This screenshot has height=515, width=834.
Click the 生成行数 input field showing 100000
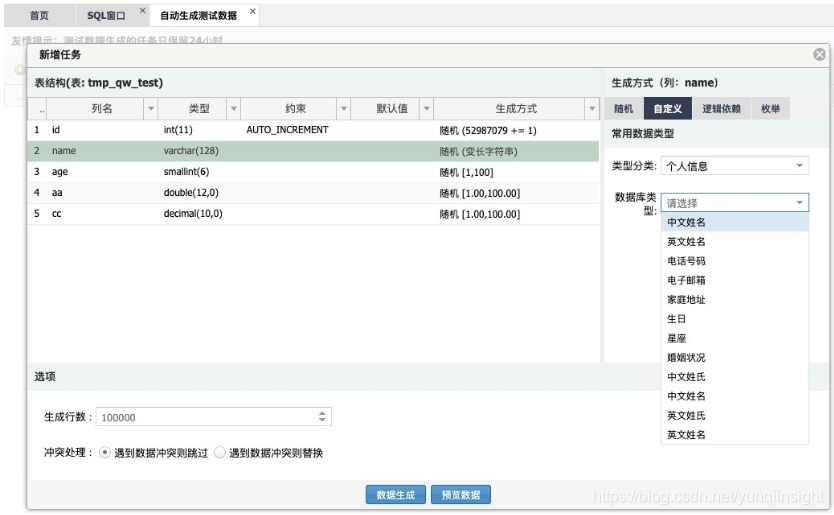(207, 417)
